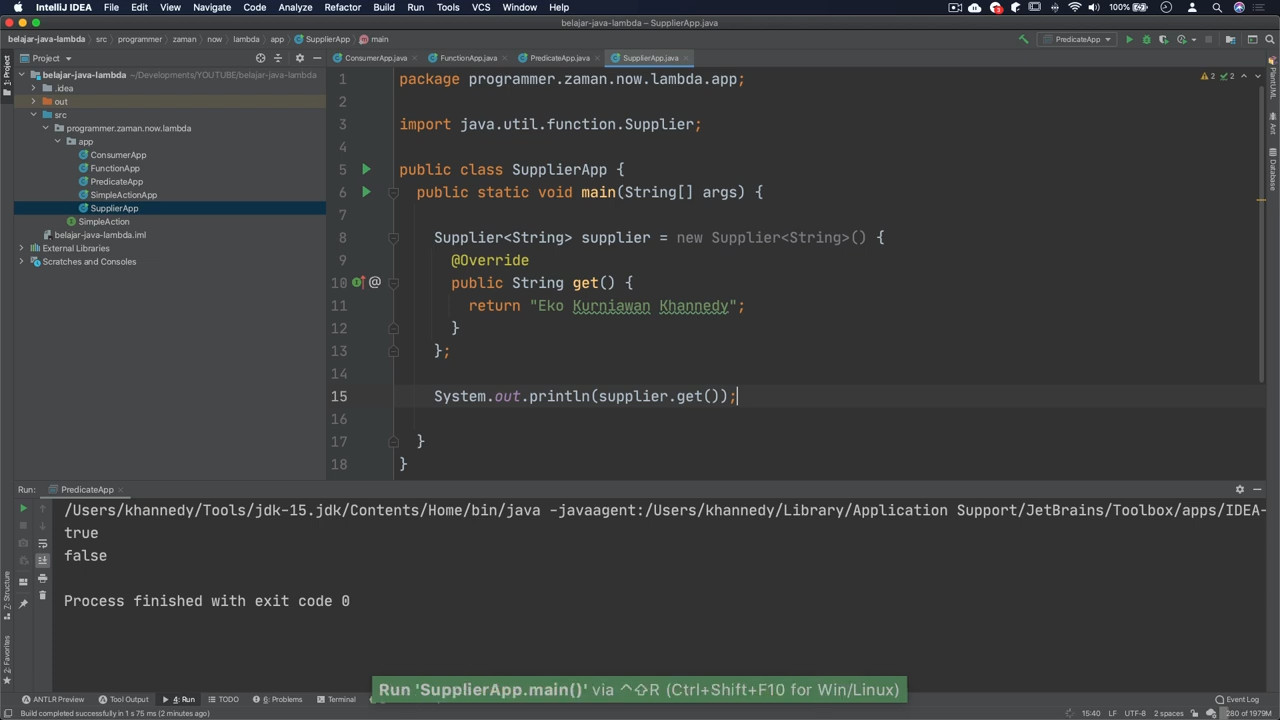This screenshot has width=1280, height=720.
Task: Minimize the Run tool window
Action: pyautogui.click(x=1257, y=490)
